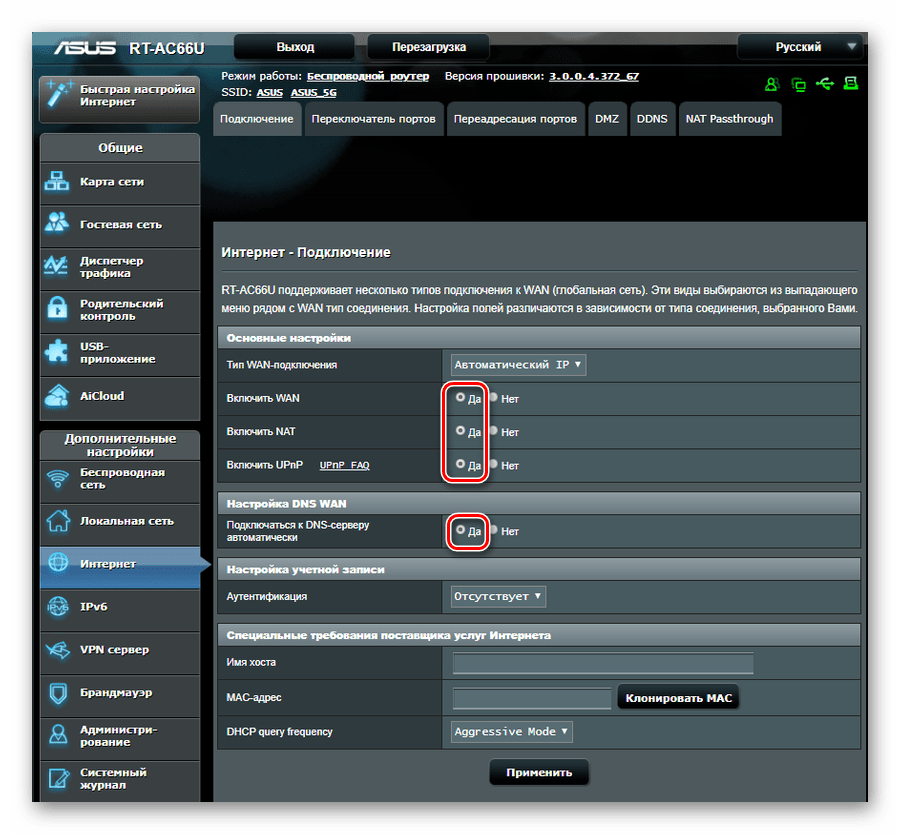Click the ASUS logo
This screenshot has height=834, width=900.
pos(85,48)
